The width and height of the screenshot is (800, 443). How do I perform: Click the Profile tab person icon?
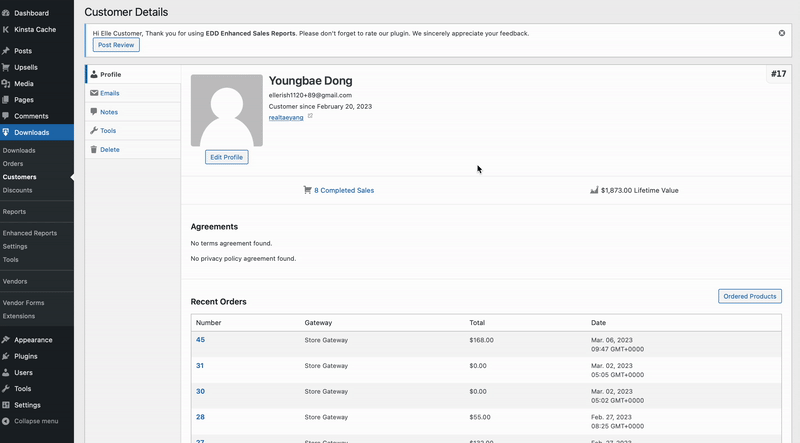pyautogui.click(x=94, y=75)
